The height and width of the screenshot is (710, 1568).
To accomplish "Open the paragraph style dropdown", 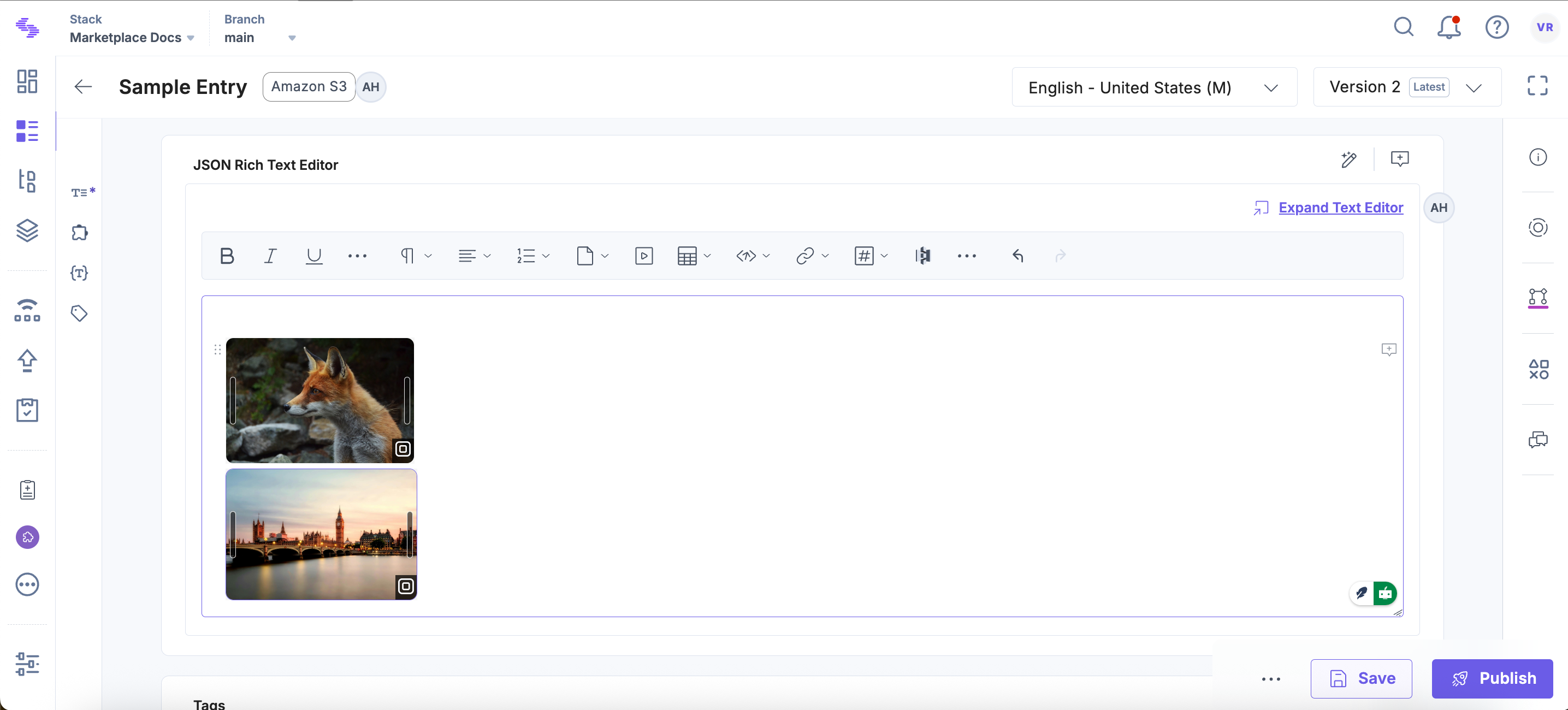I will [x=416, y=256].
